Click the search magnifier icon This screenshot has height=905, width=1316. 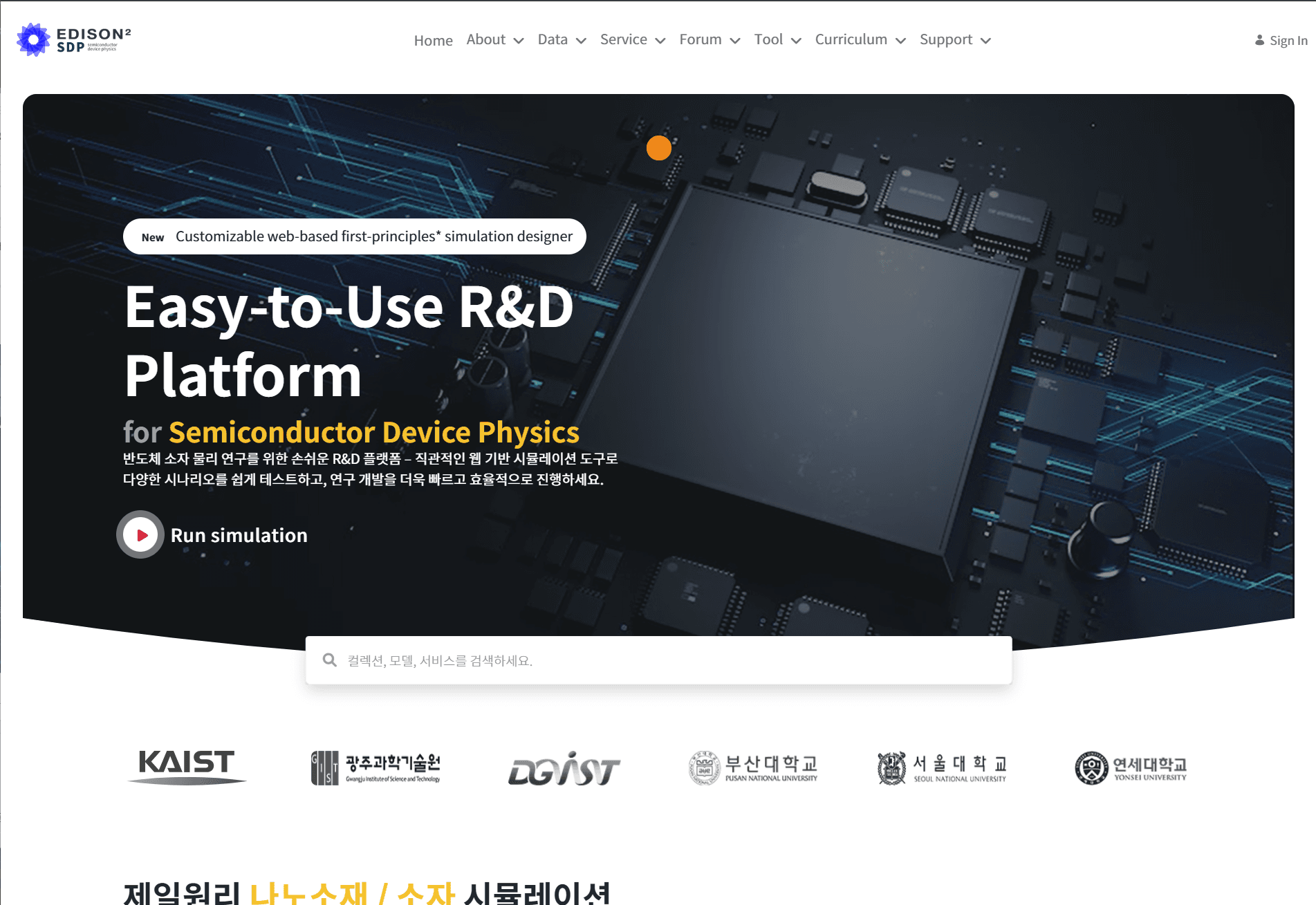click(x=330, y=660)
